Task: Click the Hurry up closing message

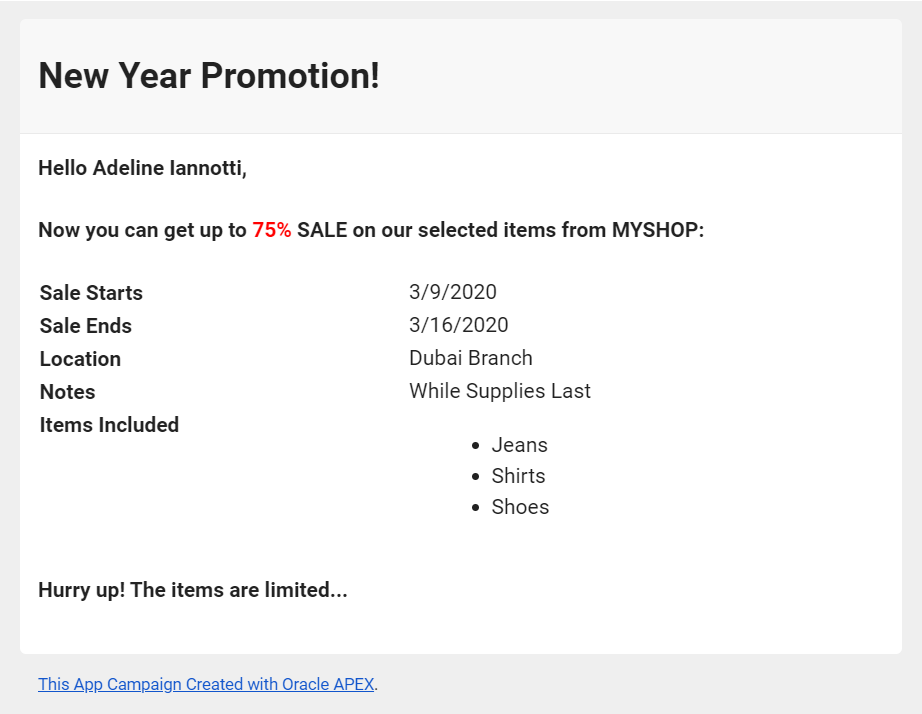Action: [193, 590]
